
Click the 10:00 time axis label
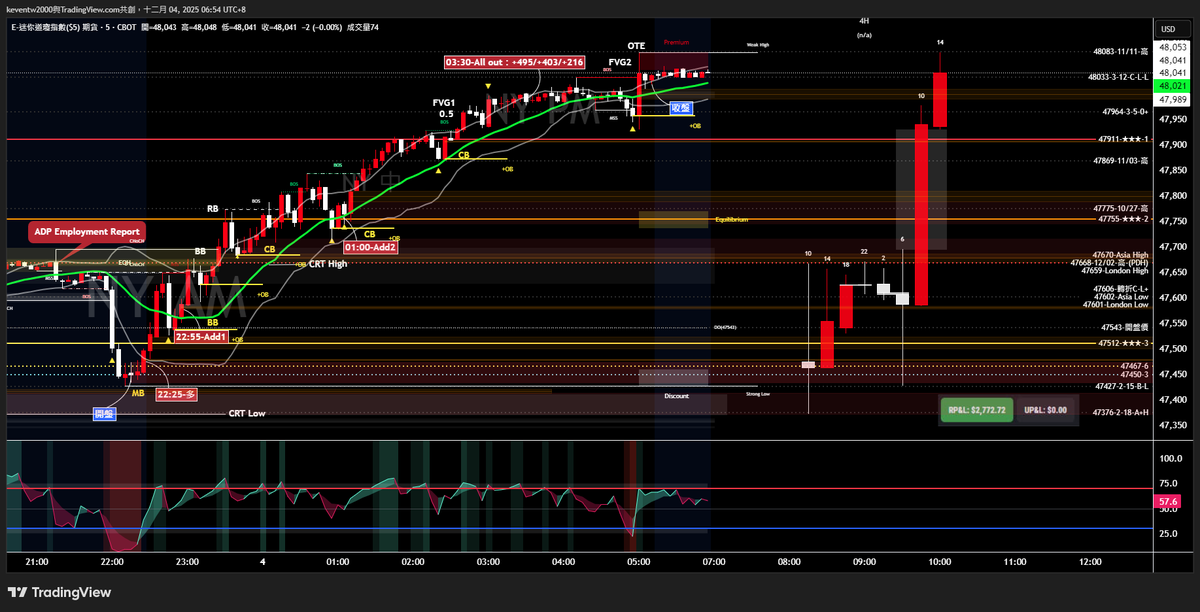tap(939, 562)
